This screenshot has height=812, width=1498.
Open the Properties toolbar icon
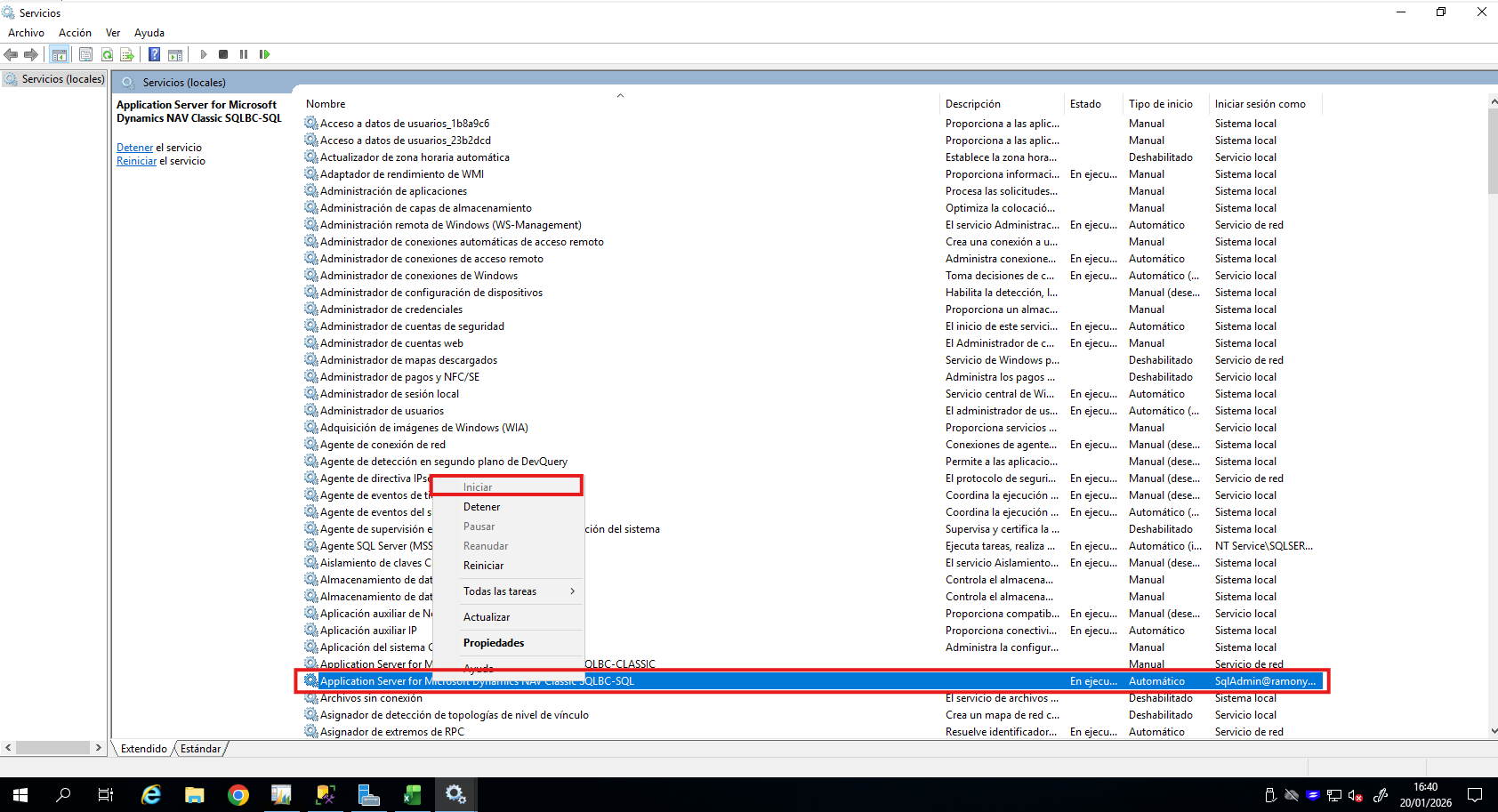[85, 55]
